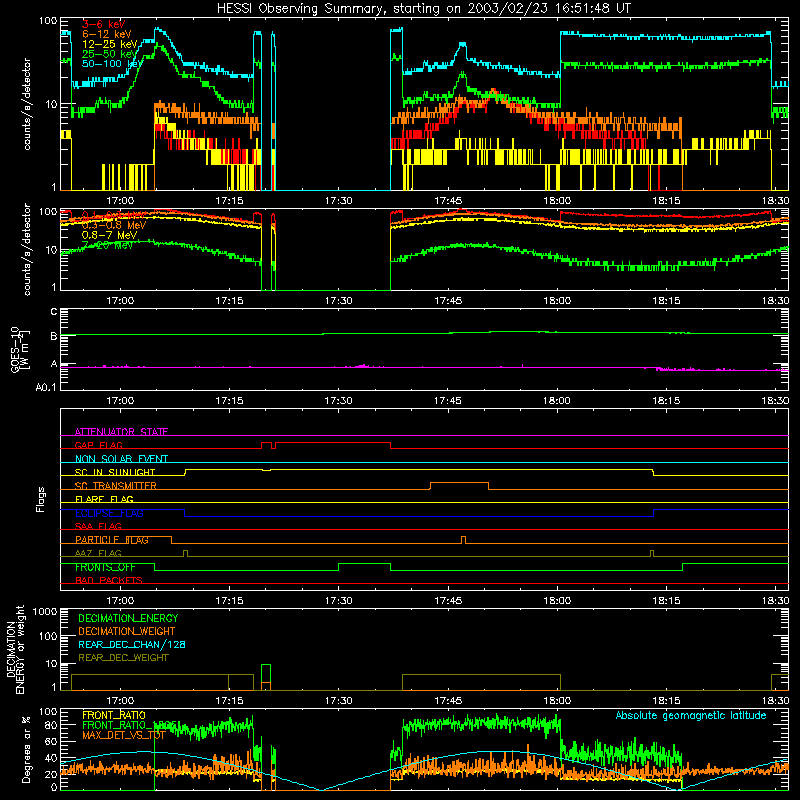Screen dimensions: 800x800
Task: Click 'Absolute geomagnetic latitude' legend text
Action: [691, 715]
